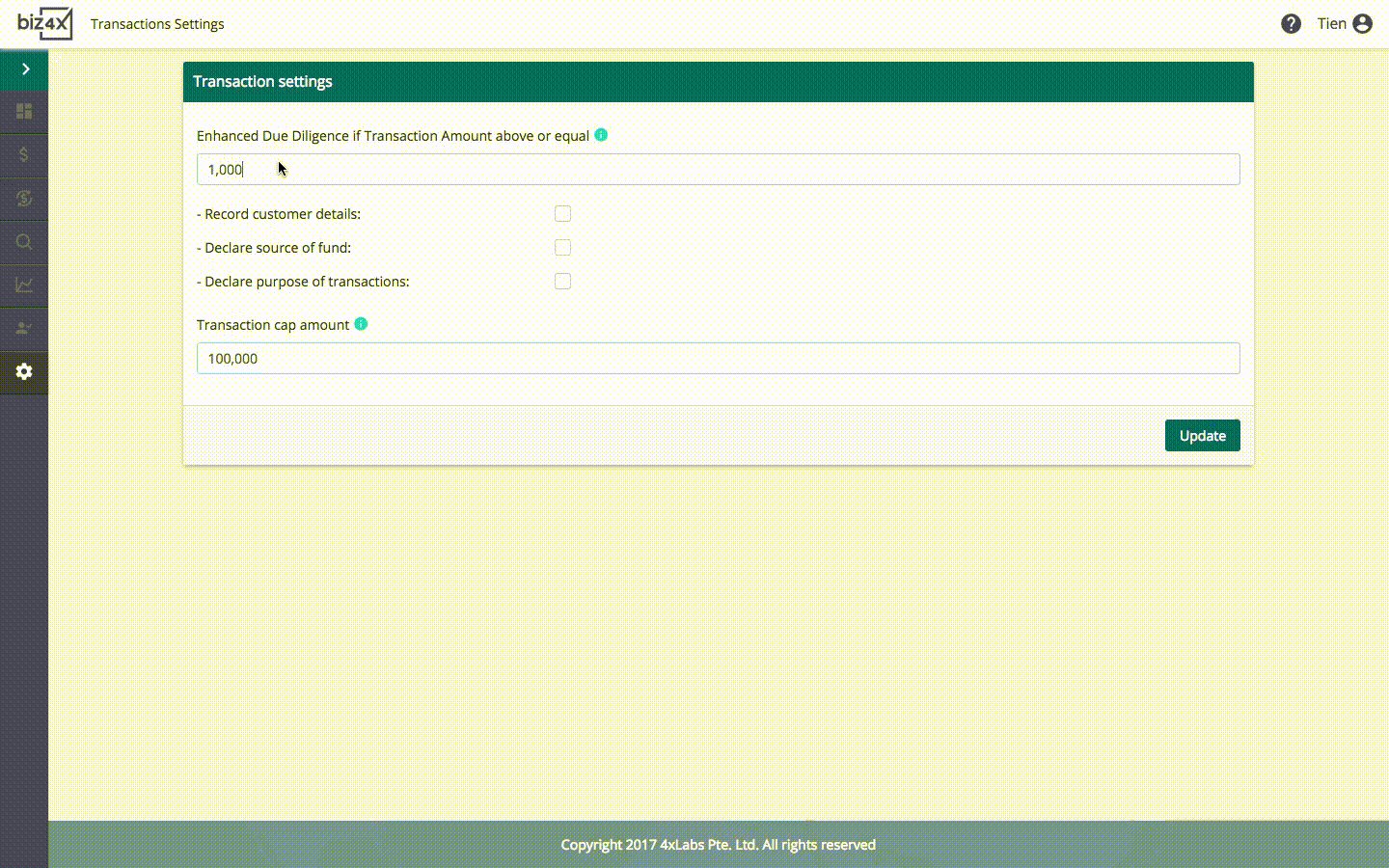Enable Declare purpose of transactions checkbox

click(x=562, y=281)
